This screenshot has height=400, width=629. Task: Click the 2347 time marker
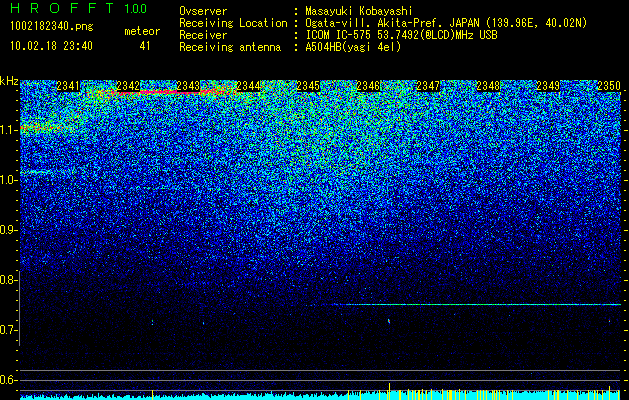(x=428, y=86)
